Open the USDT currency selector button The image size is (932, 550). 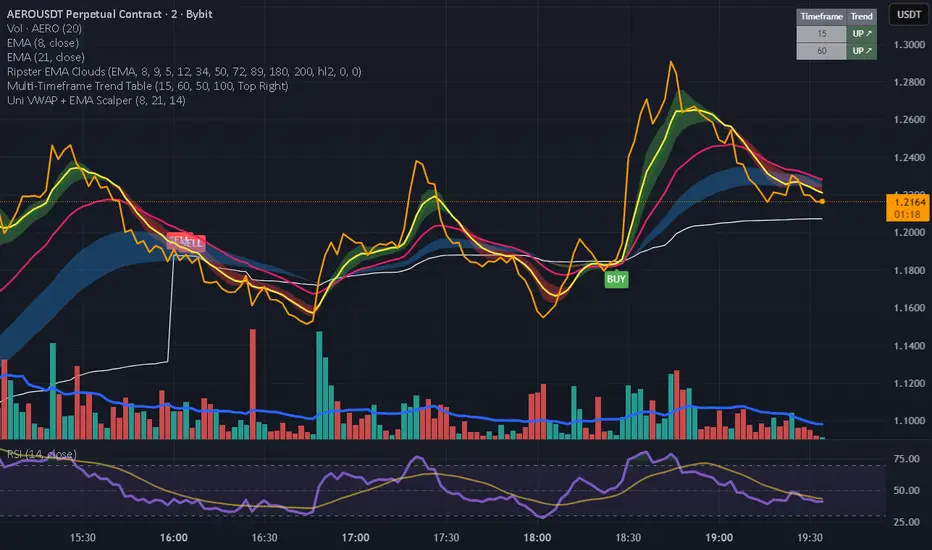[909, 15]
